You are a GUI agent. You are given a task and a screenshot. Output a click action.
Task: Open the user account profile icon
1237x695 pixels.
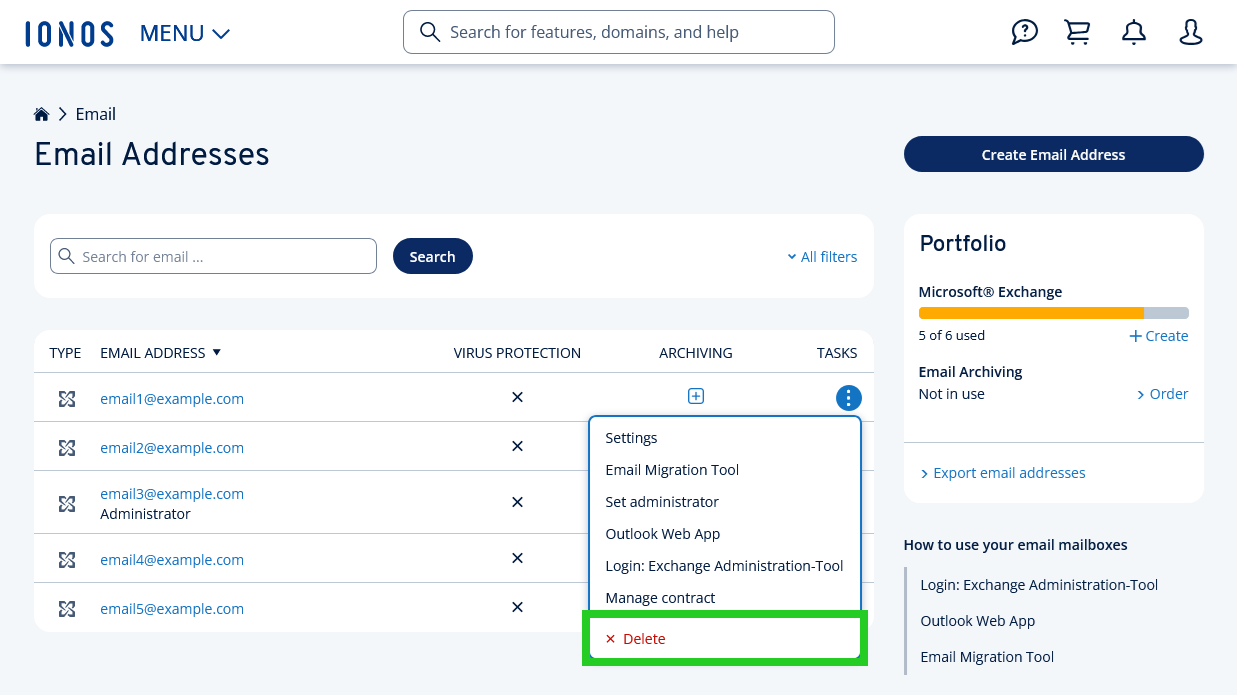1190,33
